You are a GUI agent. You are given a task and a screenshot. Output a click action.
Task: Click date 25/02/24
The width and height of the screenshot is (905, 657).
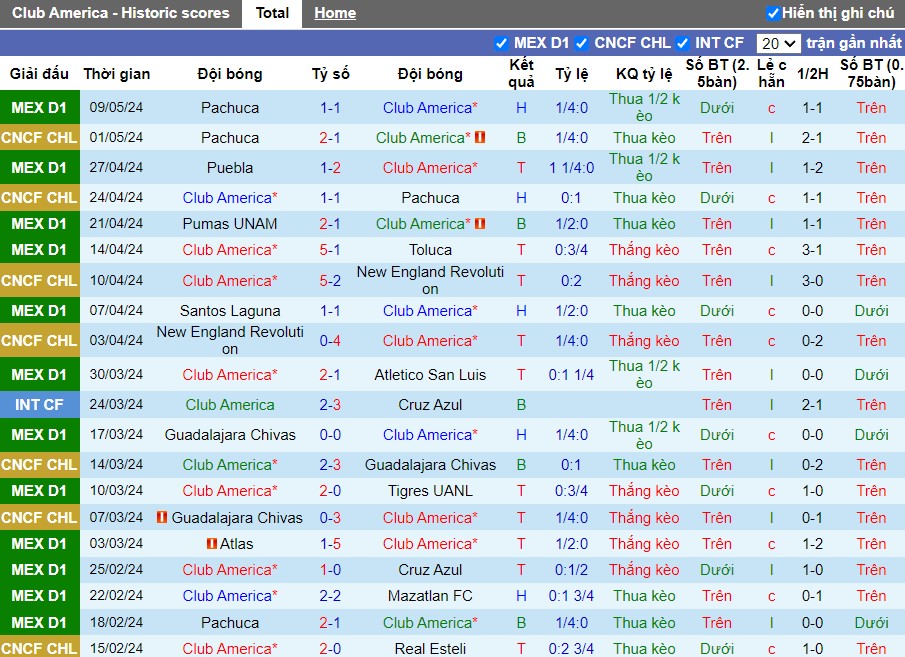pyautogui.click(x=116, y=569)
